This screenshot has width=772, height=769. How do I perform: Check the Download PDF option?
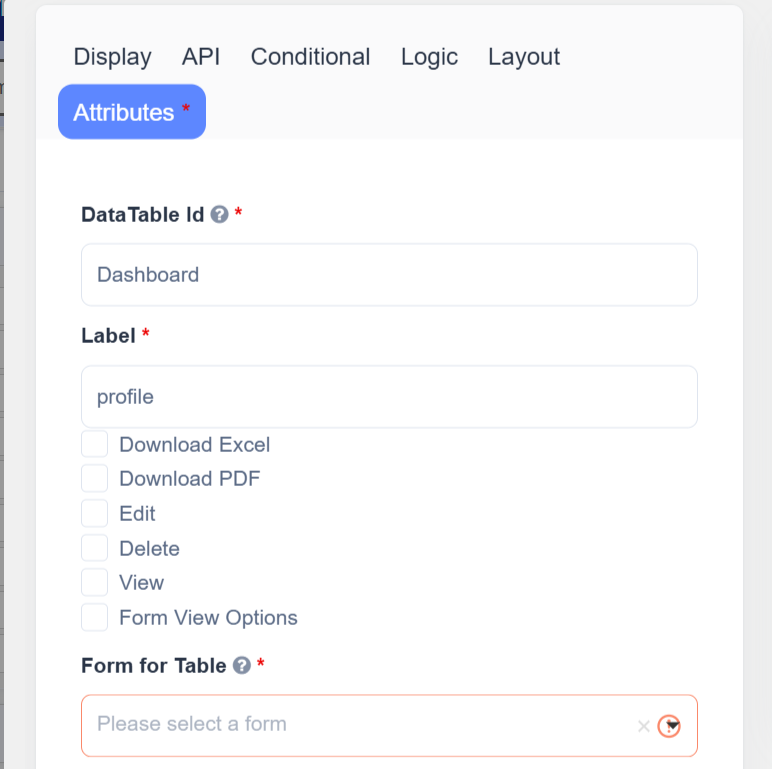pos(95,478)
